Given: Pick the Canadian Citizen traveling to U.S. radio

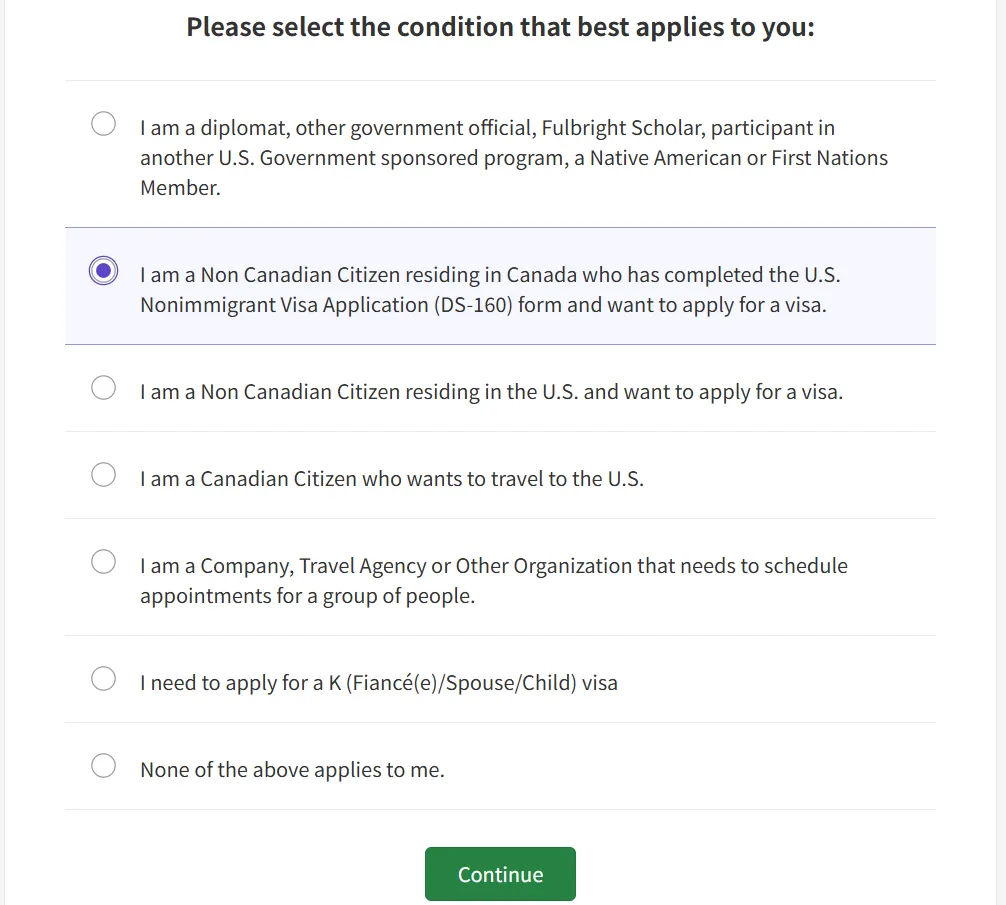Looking at the screenshot, I should pyautogui.click(x=103, y=475).
